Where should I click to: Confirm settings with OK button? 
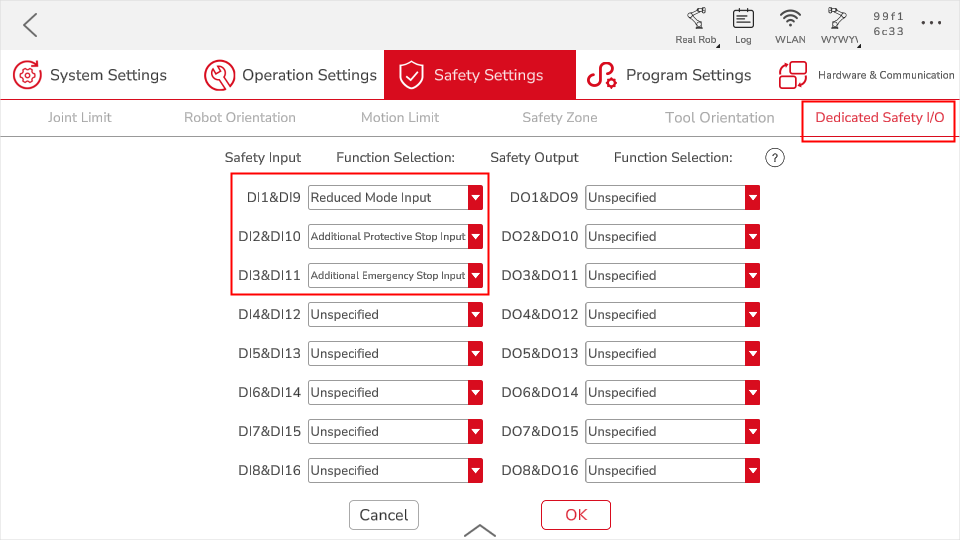pyautogui.click(x=576, y=515)
